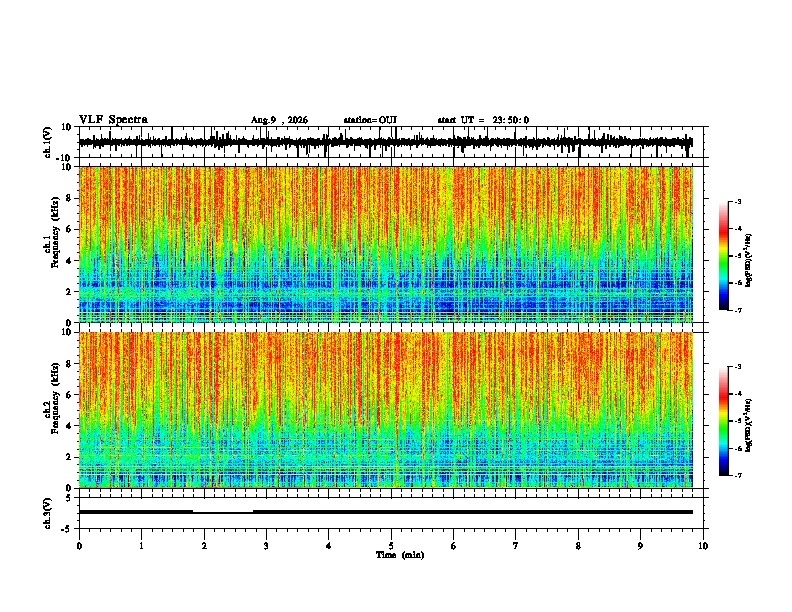Click "8" on the time axis

click(578, 546)
